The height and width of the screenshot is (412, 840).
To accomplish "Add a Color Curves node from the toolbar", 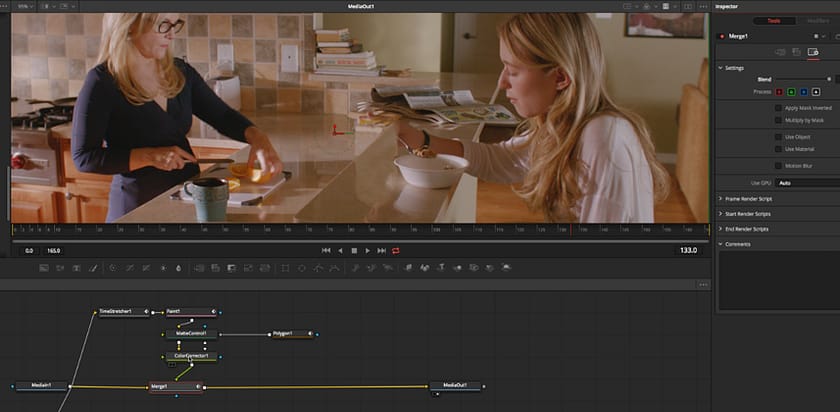I will 129,267.
